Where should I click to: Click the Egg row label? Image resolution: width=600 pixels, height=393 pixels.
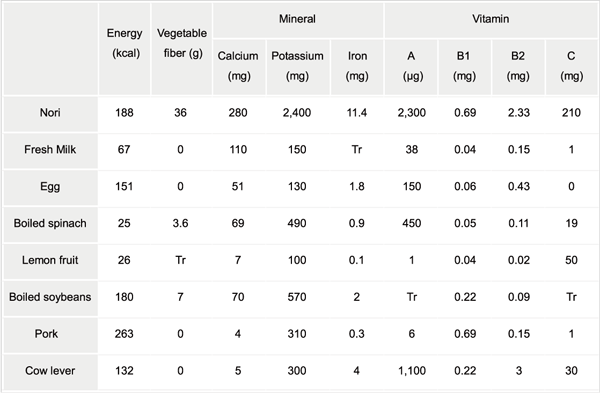pos(50,187)
